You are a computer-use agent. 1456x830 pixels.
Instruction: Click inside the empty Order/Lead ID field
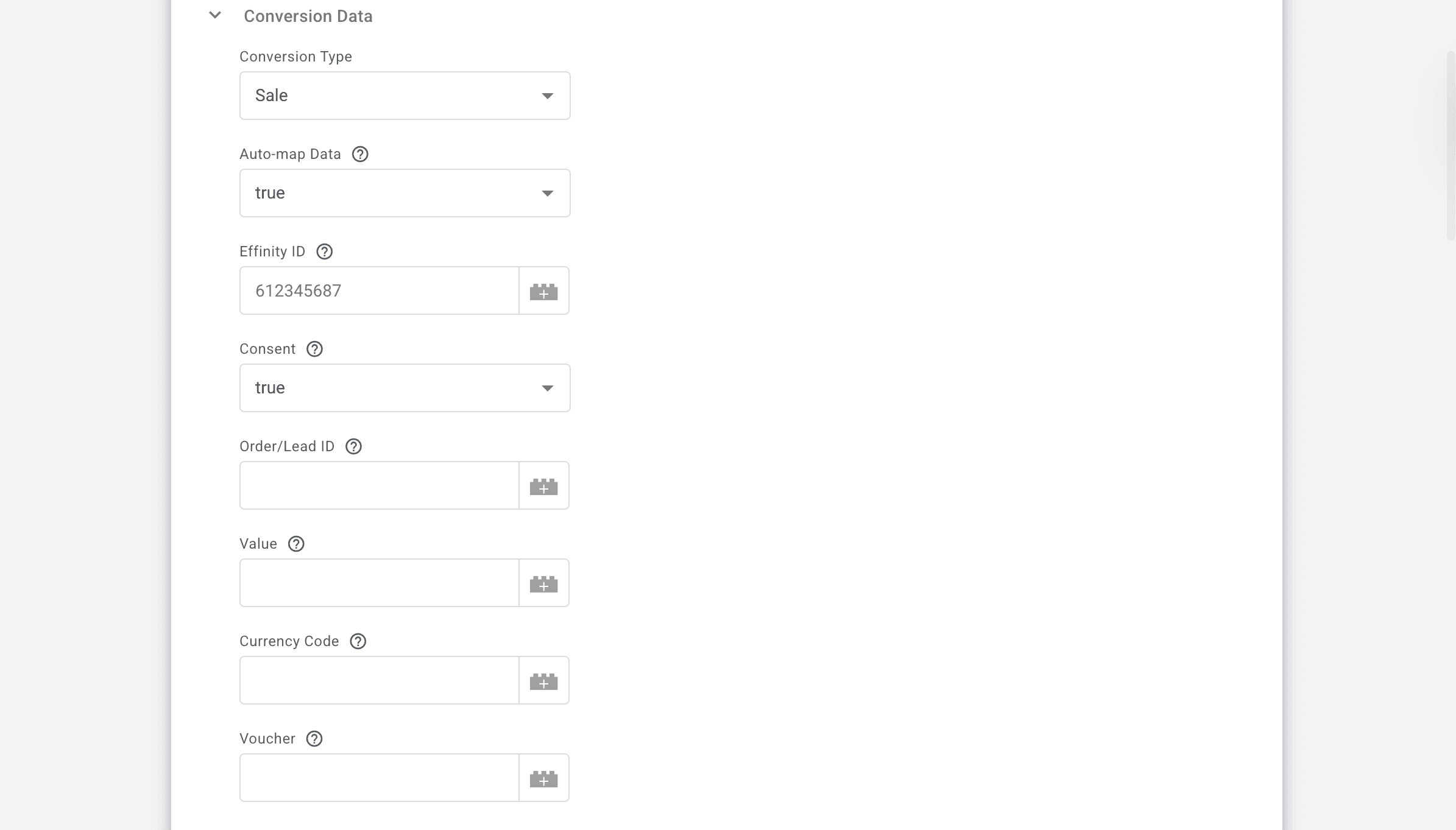pyautogui.click(x=378, y=485)
